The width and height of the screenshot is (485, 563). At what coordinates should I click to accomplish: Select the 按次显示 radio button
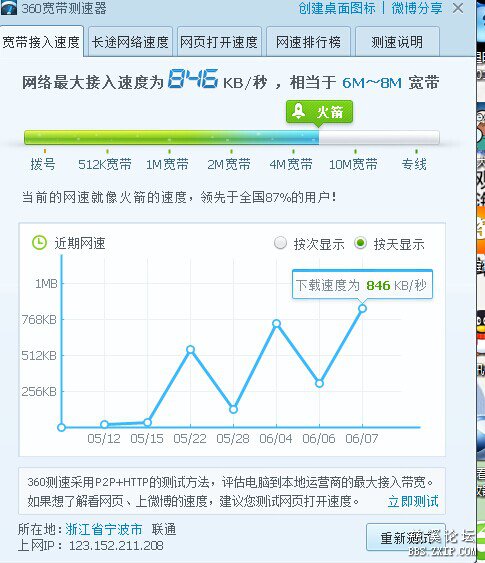[x=280, y=243]
